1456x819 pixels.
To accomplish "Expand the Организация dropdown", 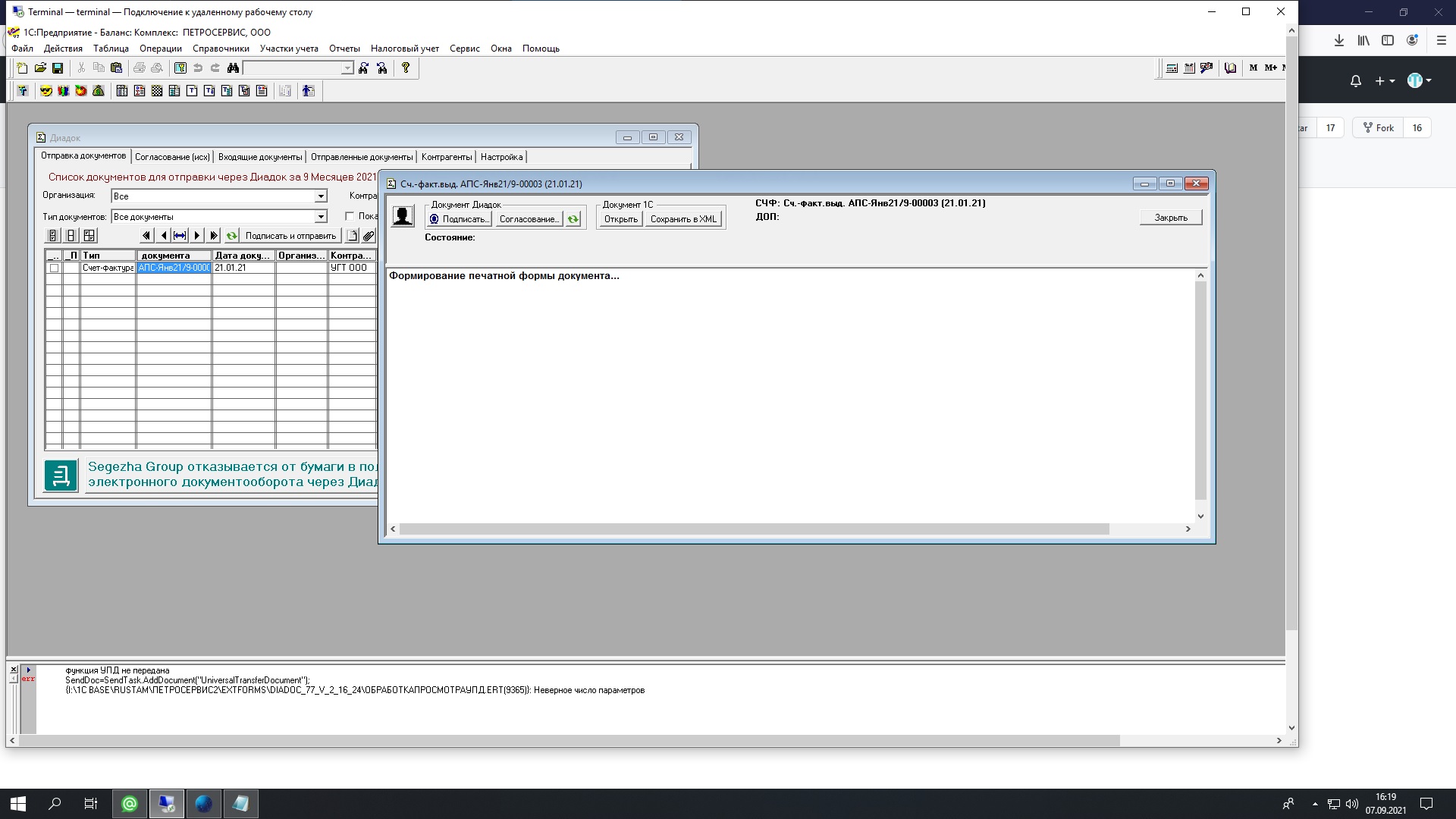I will point(321,196).
